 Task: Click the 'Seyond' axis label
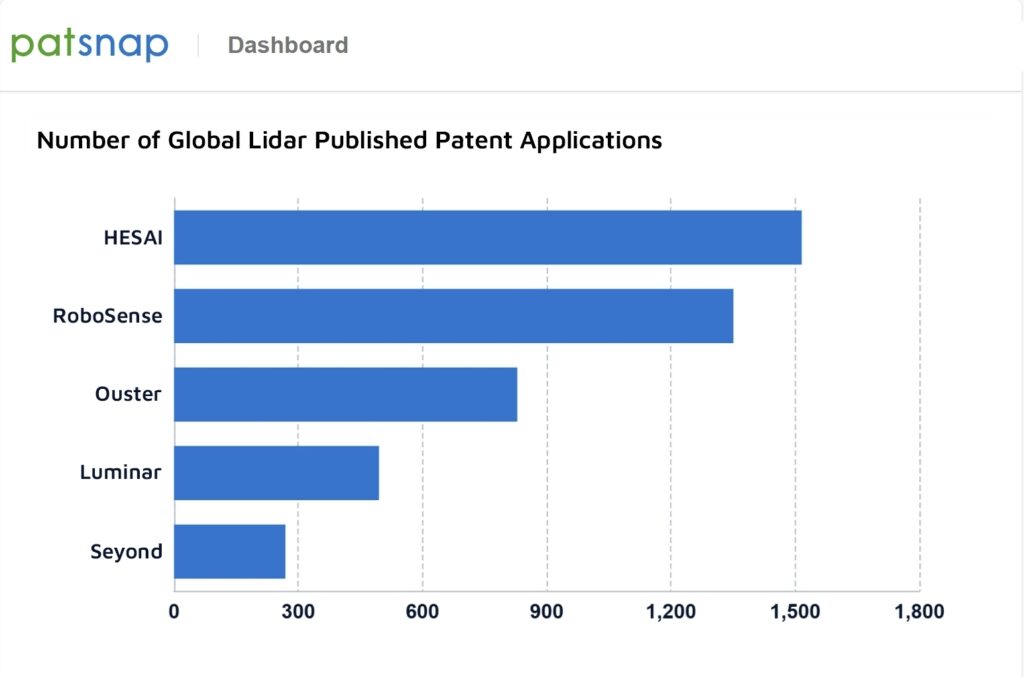point(127,552)
